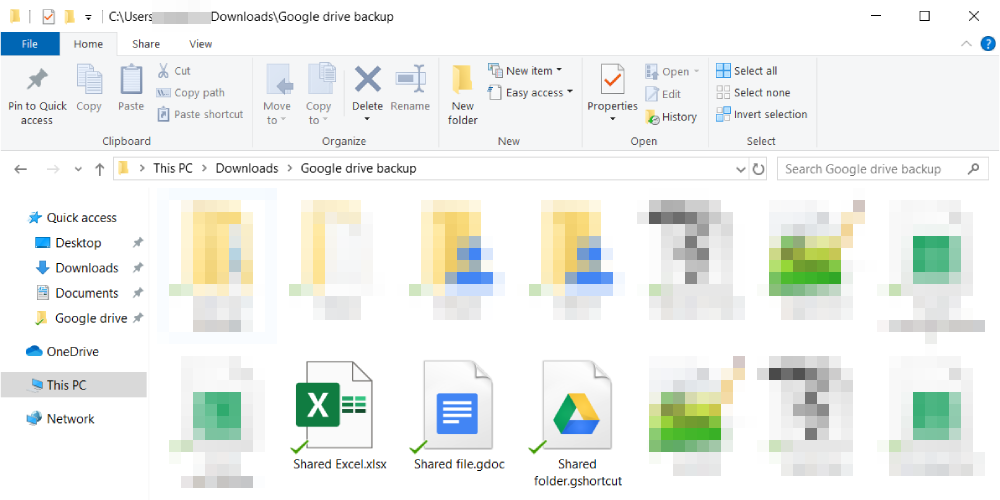Click Invert selection in the ribbon

[760, 114]
